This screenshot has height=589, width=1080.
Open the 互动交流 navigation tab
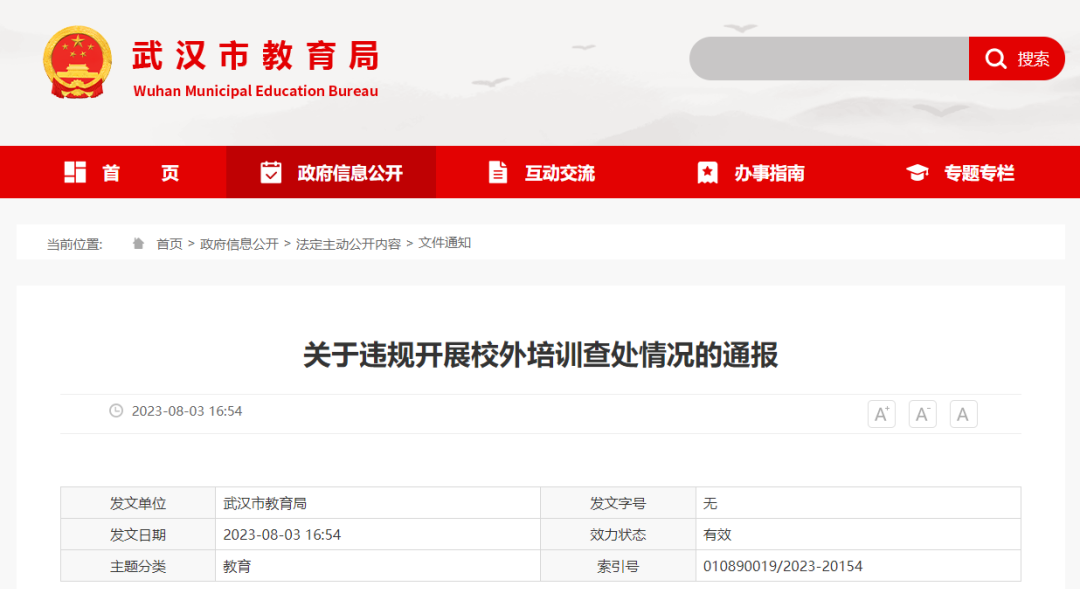(541, 172)
